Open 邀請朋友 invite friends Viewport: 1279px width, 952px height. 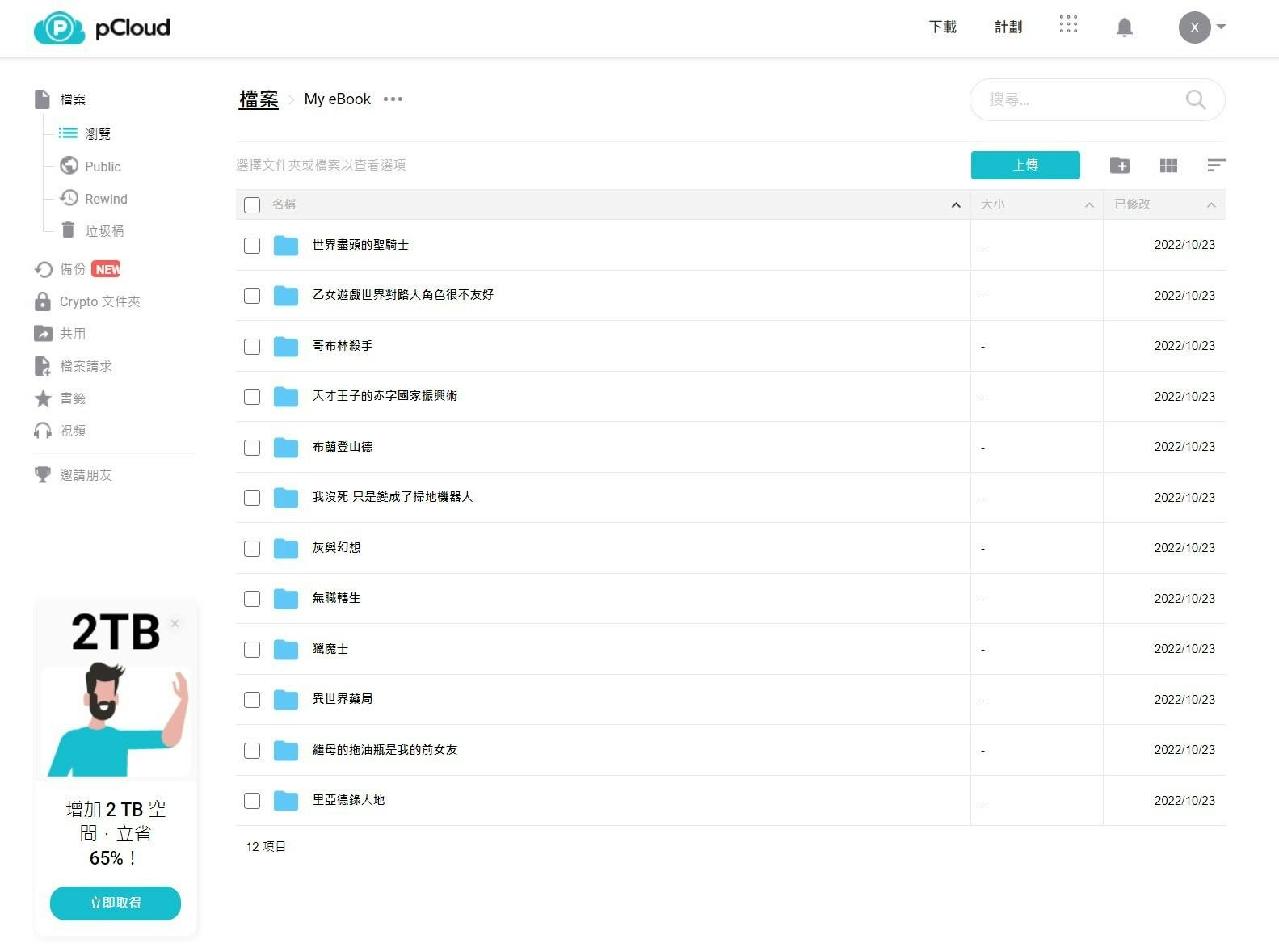[73, 474]
